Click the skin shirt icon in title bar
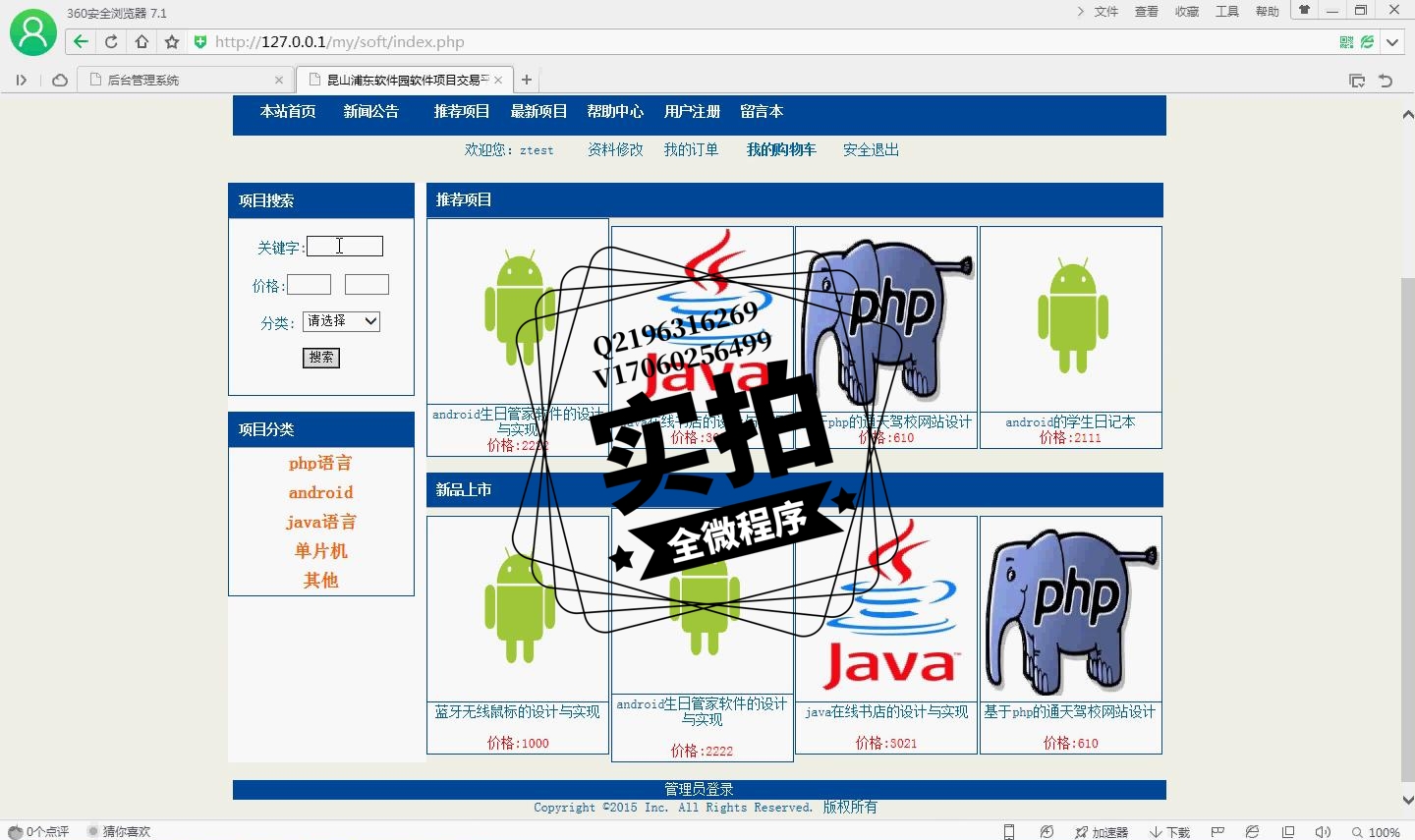 (x=1304, y=10)
